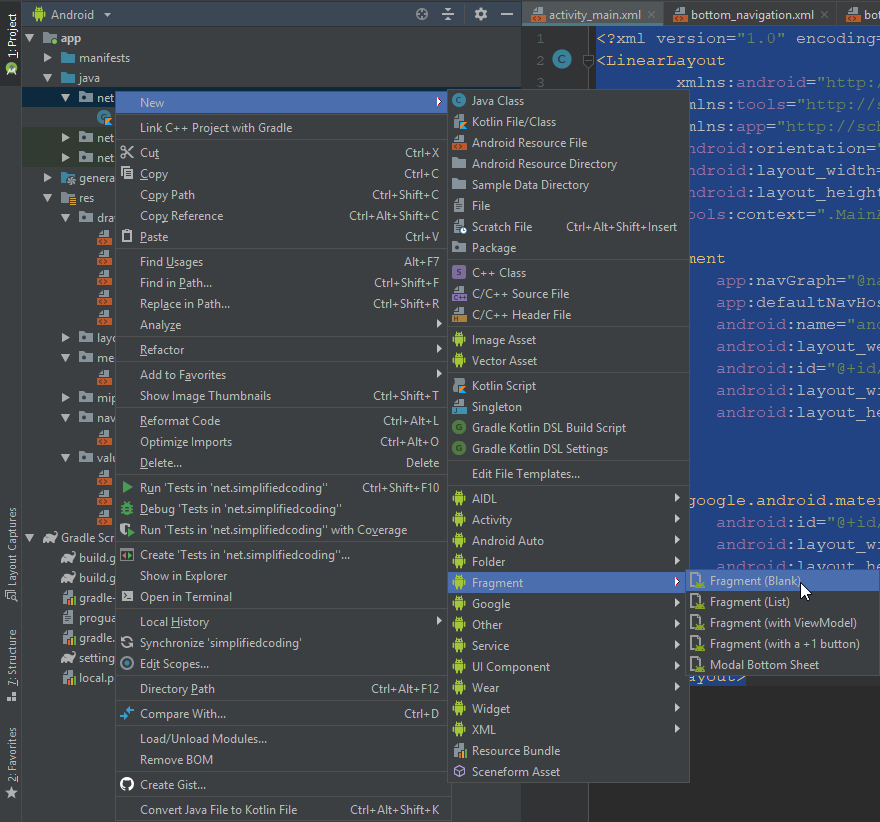This screenshot has height=822, width=880.
Task: Close the activity_main.xml tab
Action: tap(651, 15)
